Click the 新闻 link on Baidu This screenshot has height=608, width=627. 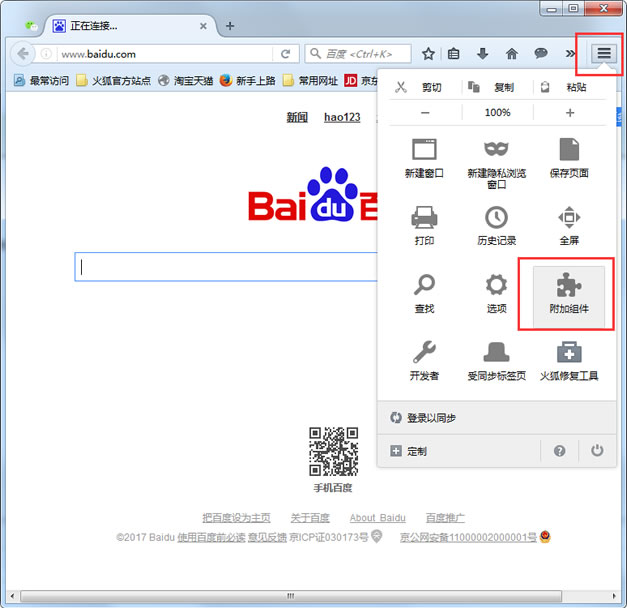pos(297,117)
